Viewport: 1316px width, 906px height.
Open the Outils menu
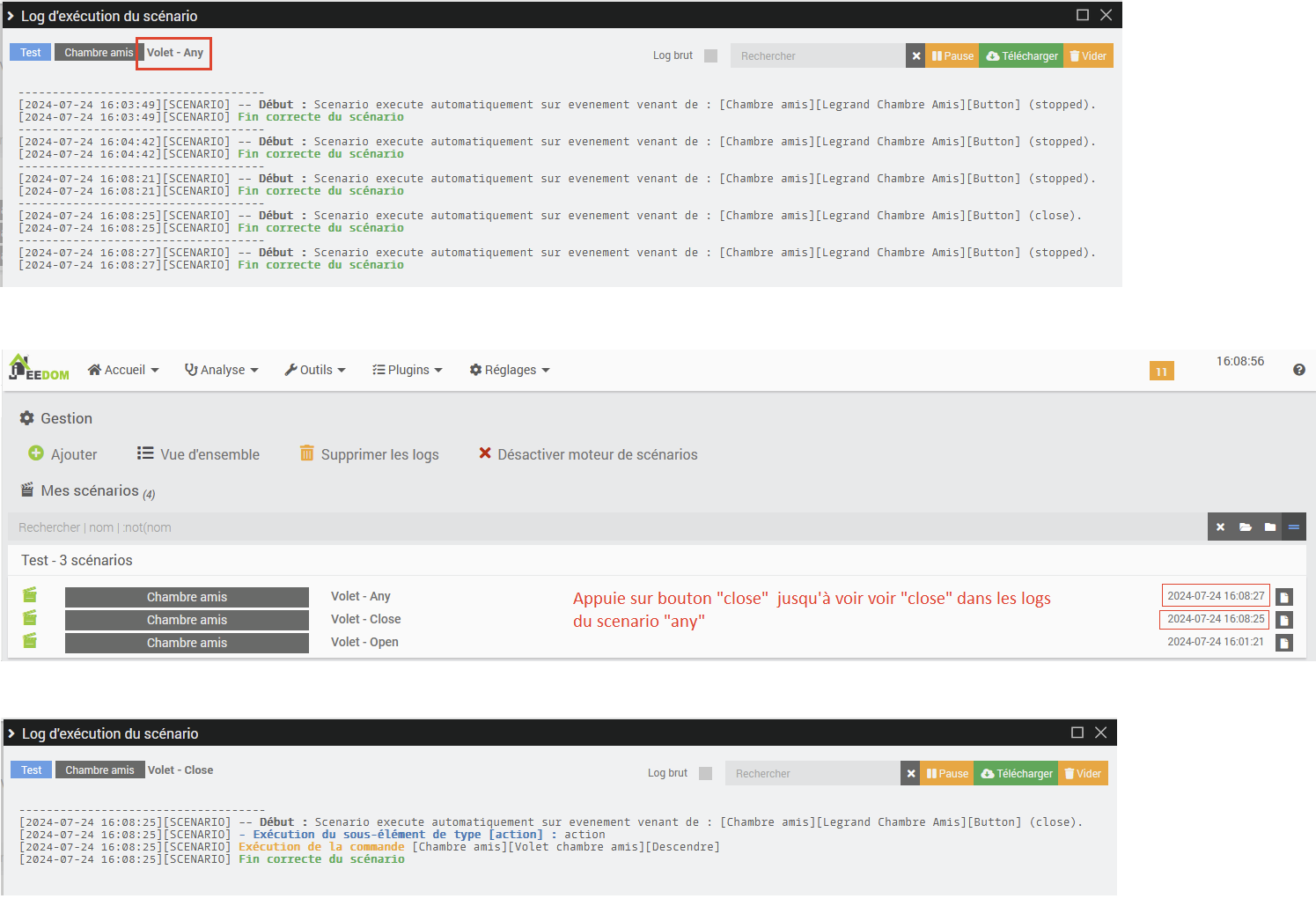point(315,370)
